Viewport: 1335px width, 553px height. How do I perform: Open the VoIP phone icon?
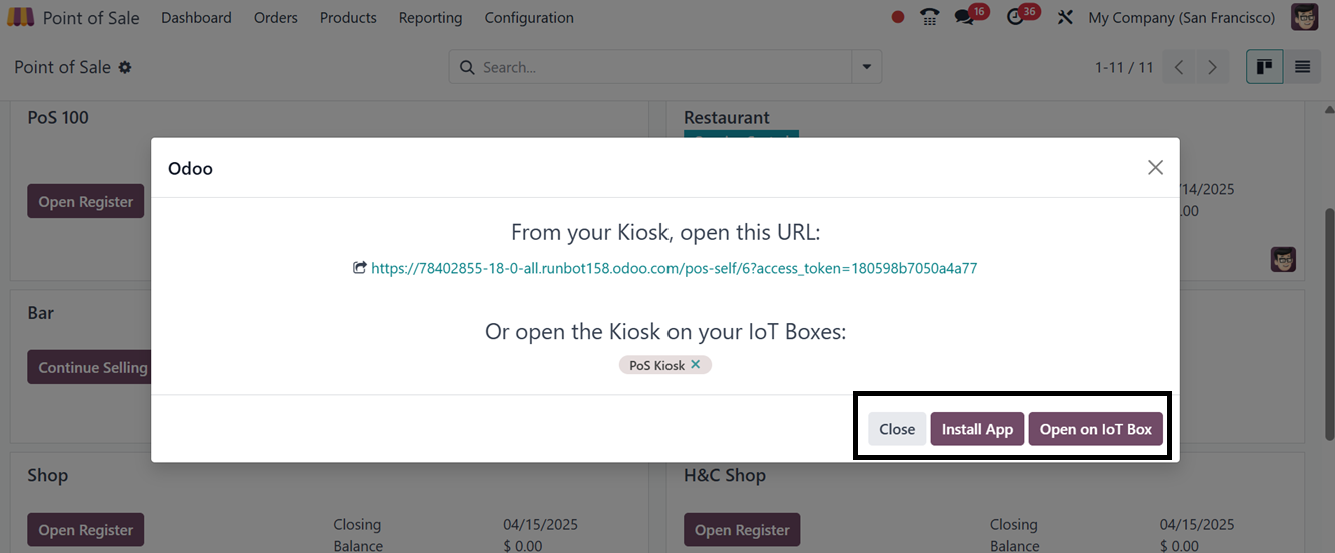(x=930, y=17)
